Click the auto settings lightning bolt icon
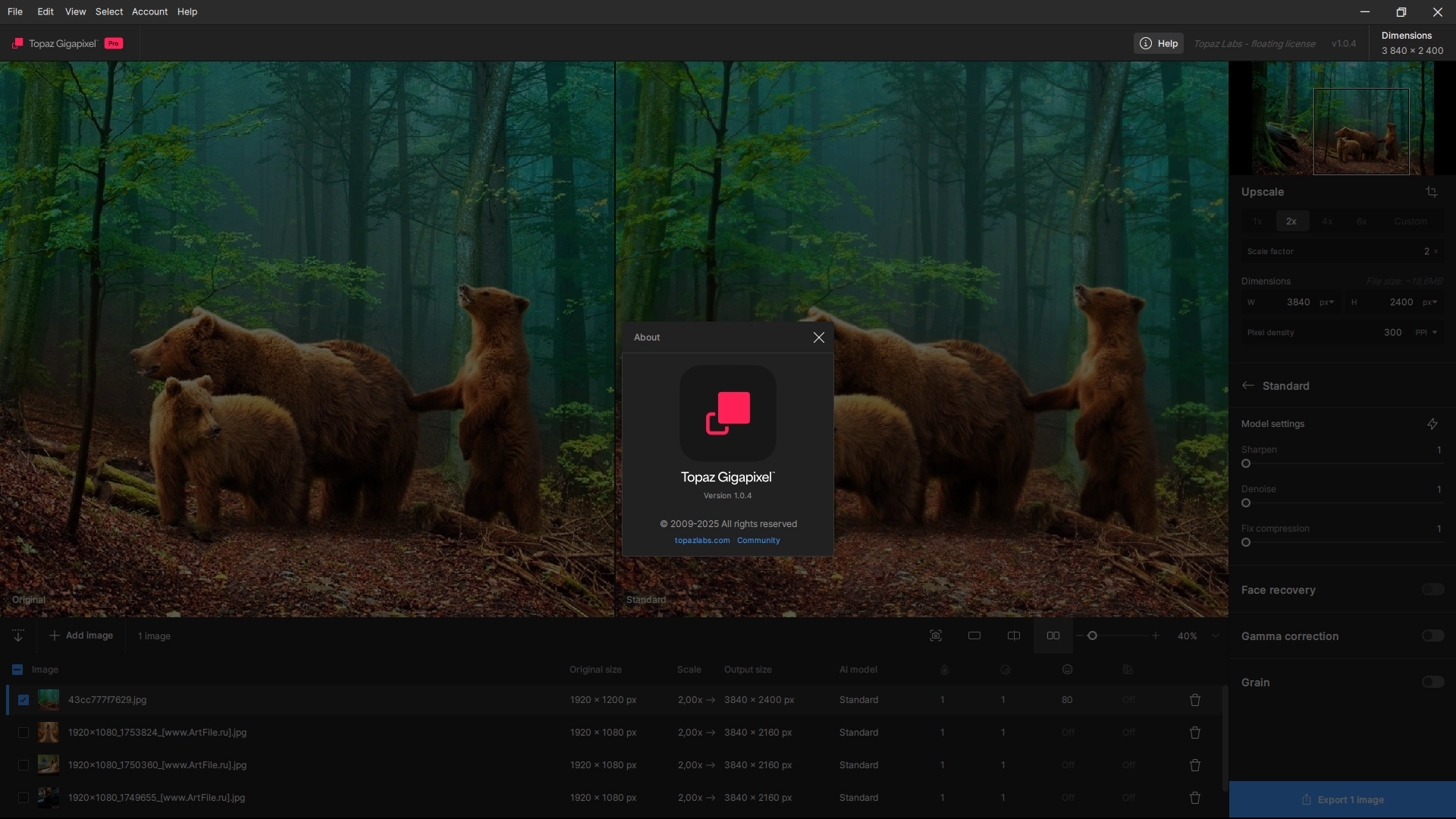Viewport: 1456px width, 819px height. coord(1432,424)
